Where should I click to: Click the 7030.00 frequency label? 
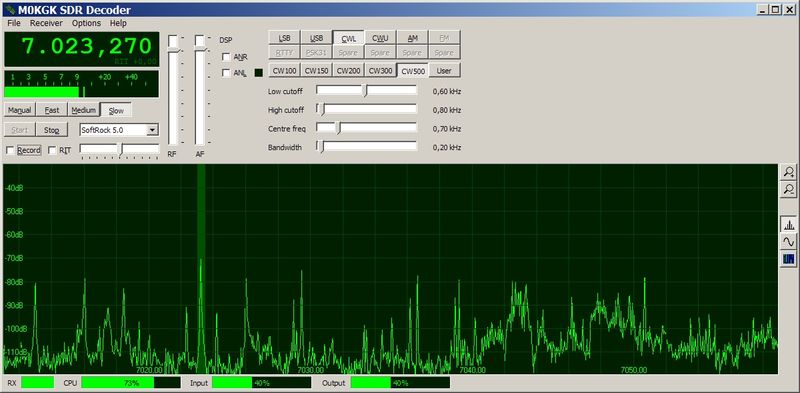311,370
